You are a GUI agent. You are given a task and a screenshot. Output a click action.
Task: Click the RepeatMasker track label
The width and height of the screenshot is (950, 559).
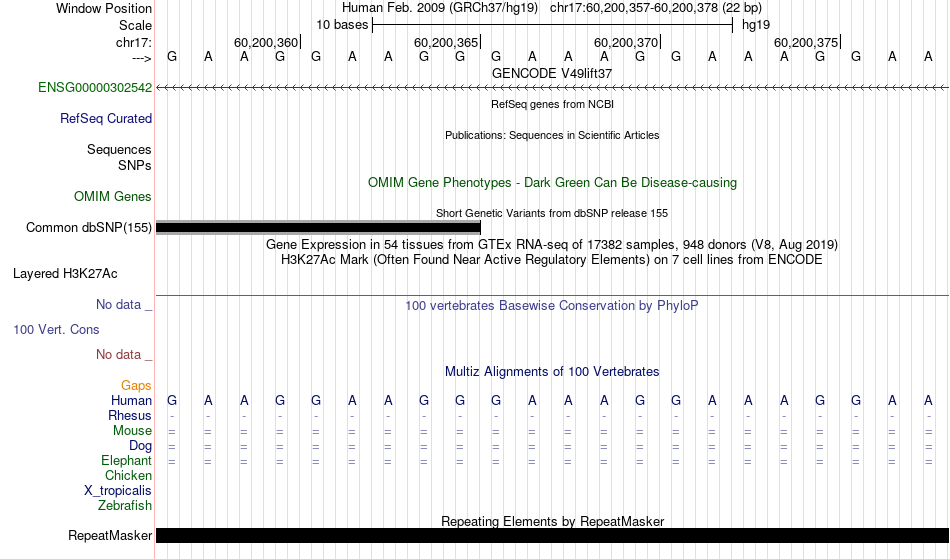[110, 535]
